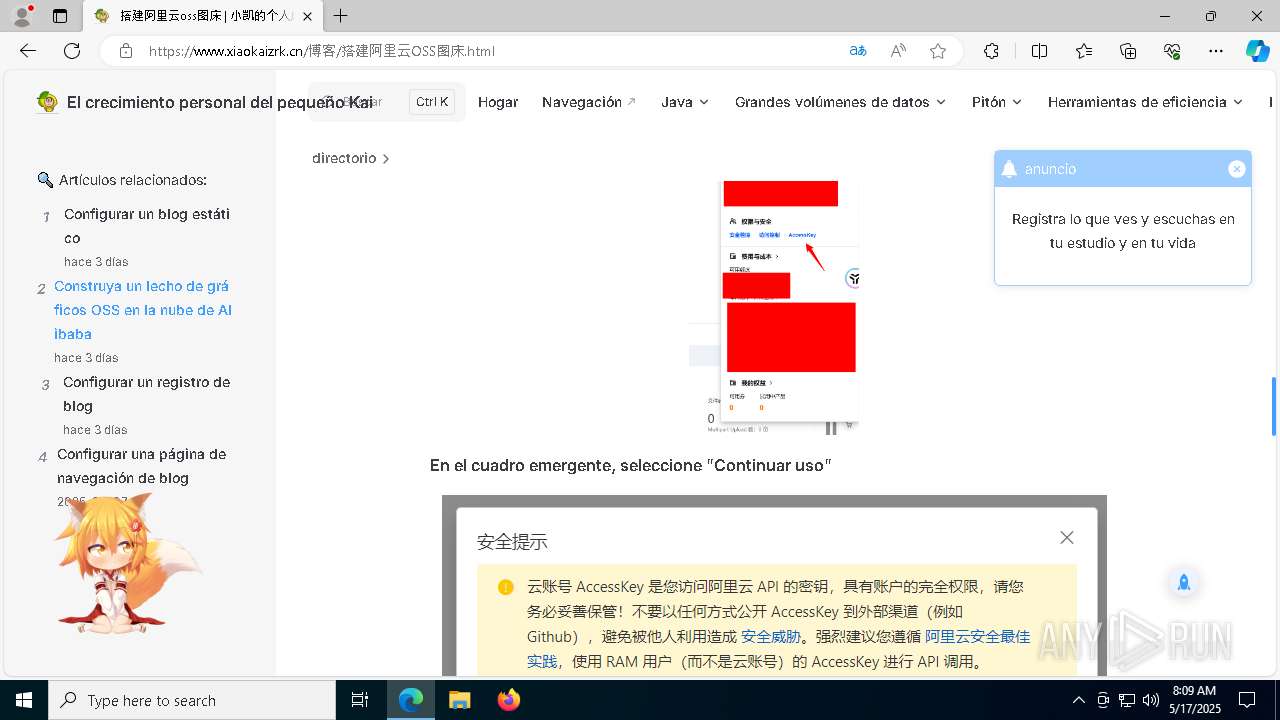The image size is (1280, 720).
Task: Open Browser essentials heart icon
Action: [1172, 51]
